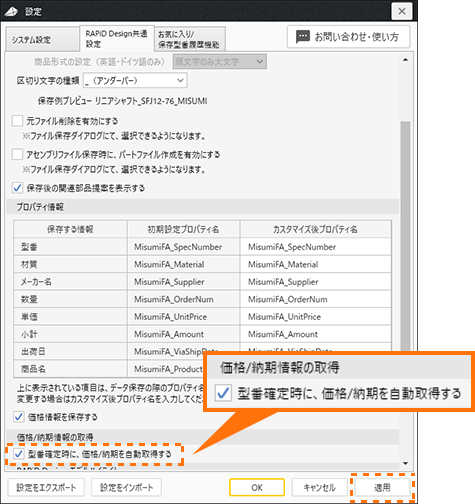This screenshot has height=504, width=475.
Task: Click default property MisumiFA_SpecNumber cell
Action: coord(183,247)
